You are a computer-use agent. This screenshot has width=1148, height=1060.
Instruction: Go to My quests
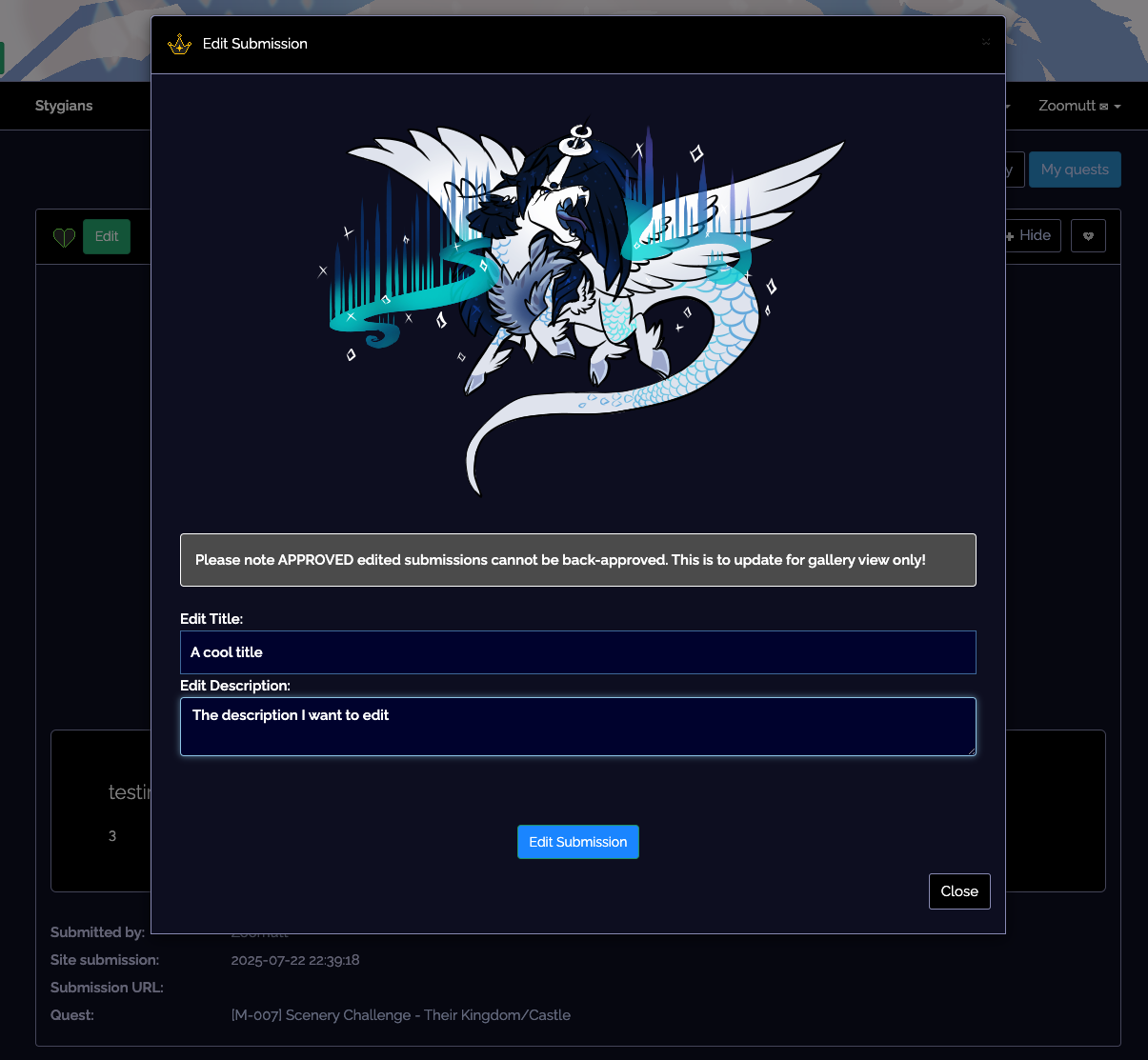[x=1074, y=170]
